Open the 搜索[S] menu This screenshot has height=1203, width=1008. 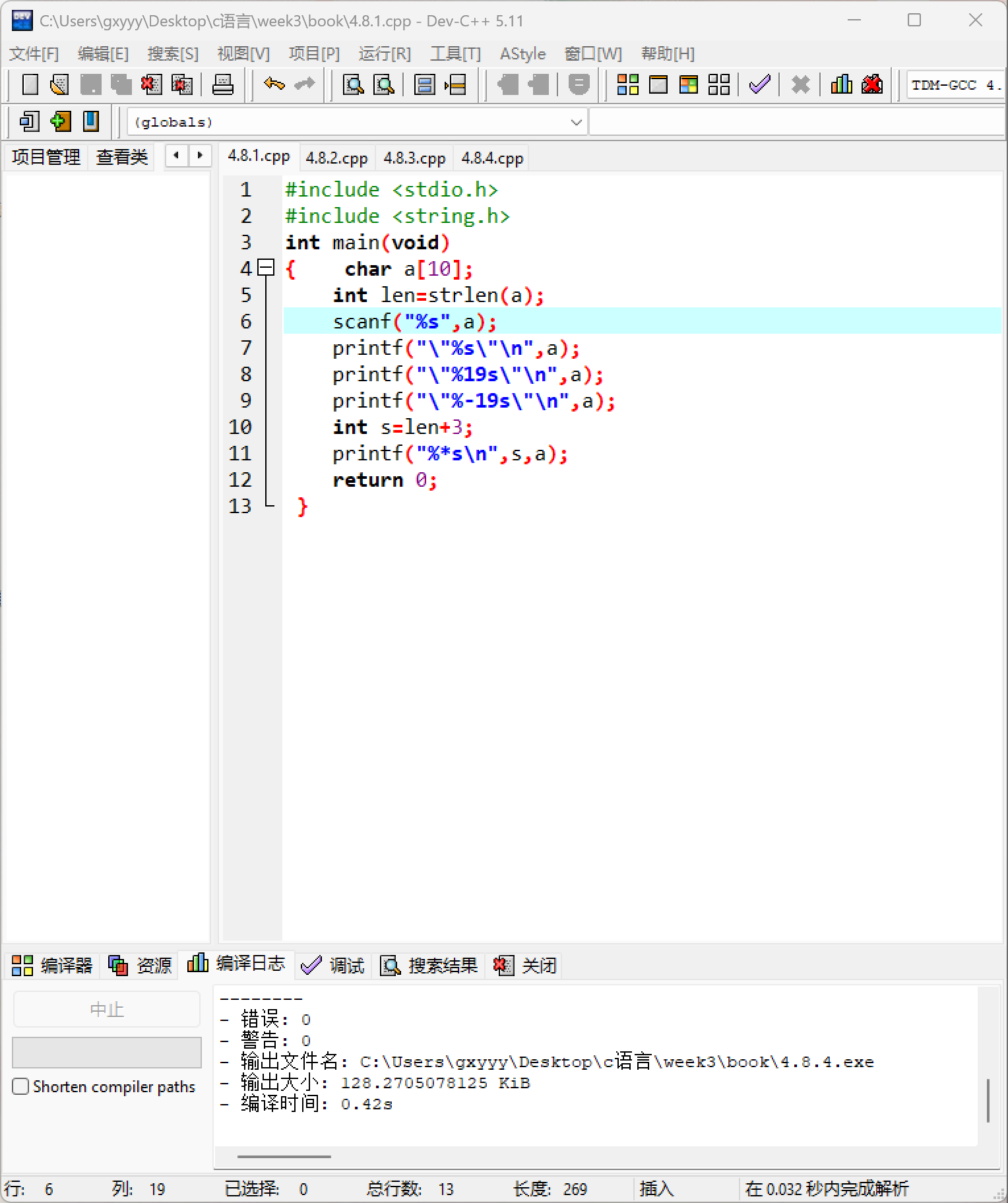[173, 53]
